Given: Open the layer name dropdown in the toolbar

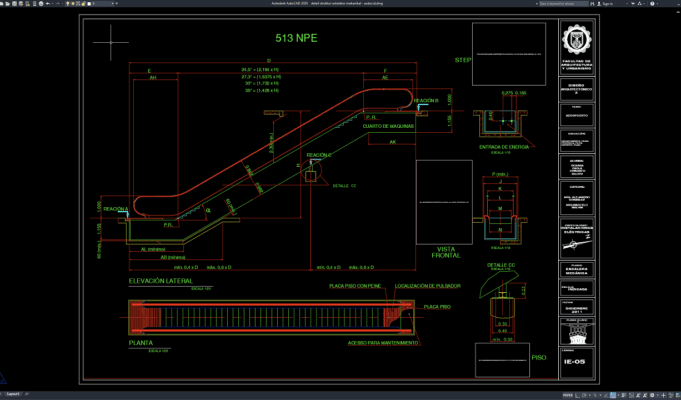Looking at the screenshot, I should [x=104, y=3].
